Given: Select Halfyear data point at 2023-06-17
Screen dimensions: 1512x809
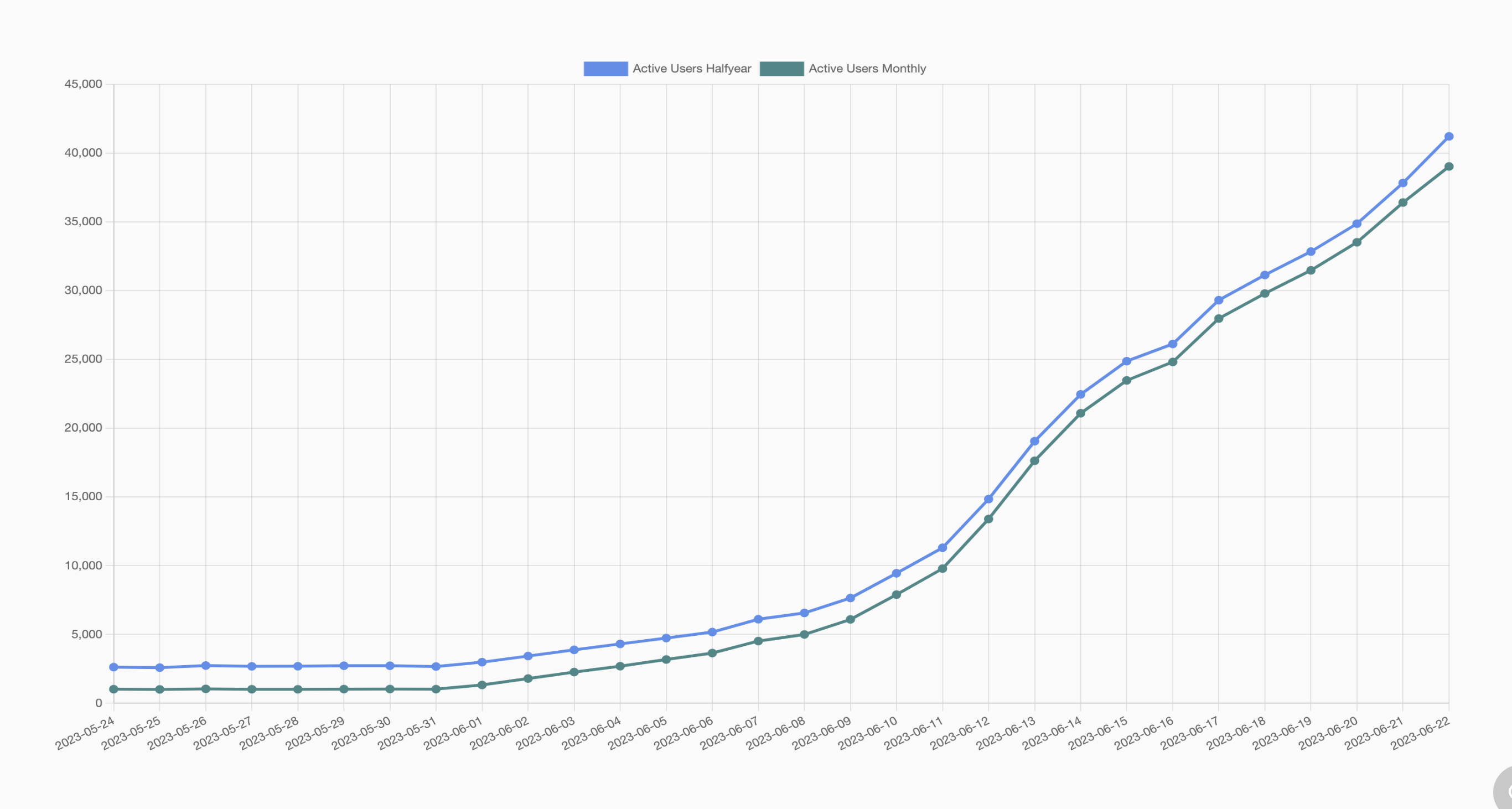Looking at the screenshot, I should pos(1219,300).
